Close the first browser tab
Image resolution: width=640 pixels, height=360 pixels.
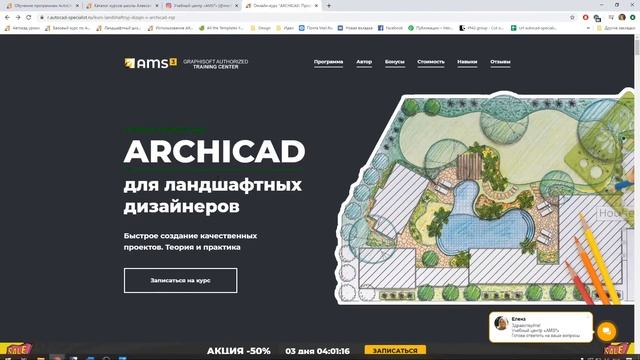78,6
